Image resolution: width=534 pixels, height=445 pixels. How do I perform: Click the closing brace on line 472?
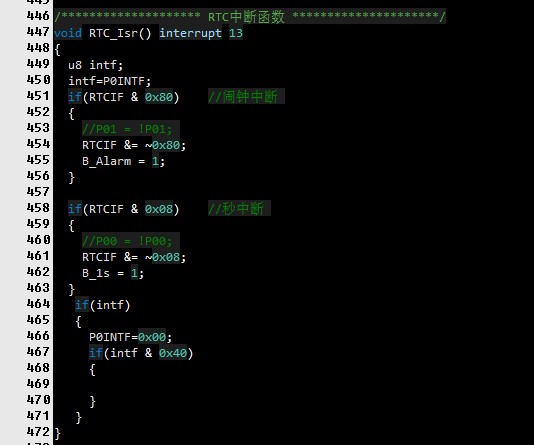click(x=58, y=433)
